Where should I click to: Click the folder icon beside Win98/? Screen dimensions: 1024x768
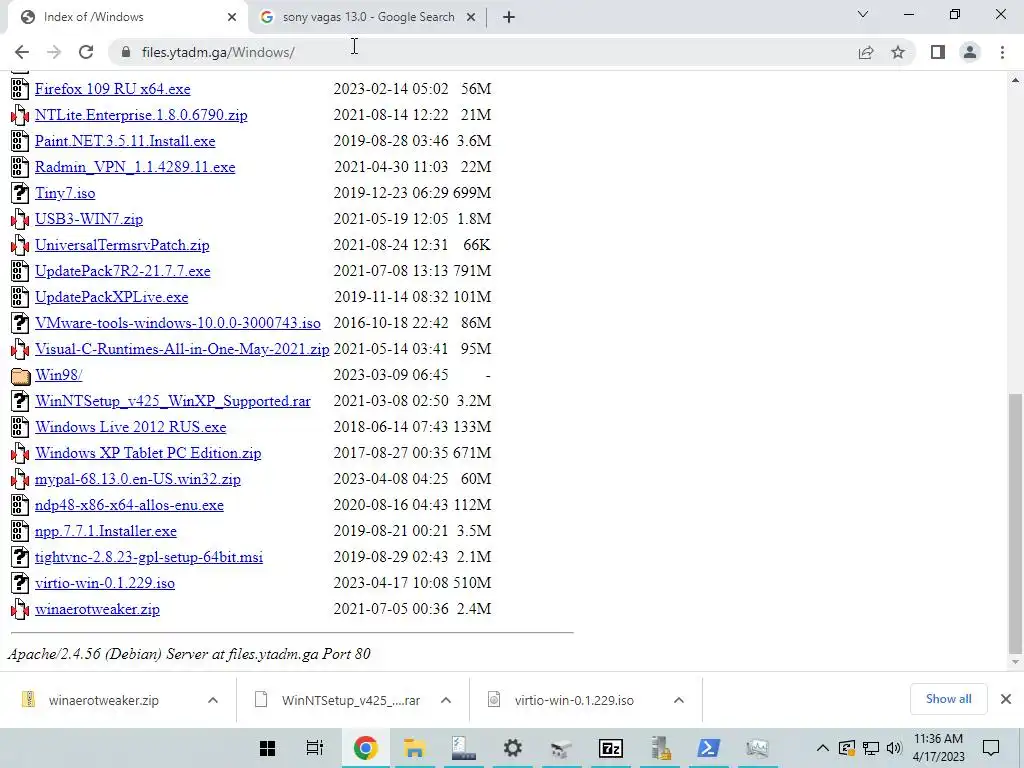point(20,376)
